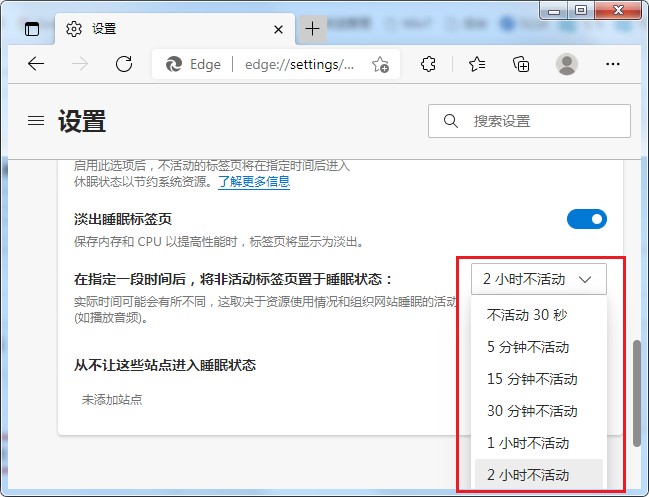Open the Collections icon
This screenshot has width=649, height=497.
pos(521,64)
